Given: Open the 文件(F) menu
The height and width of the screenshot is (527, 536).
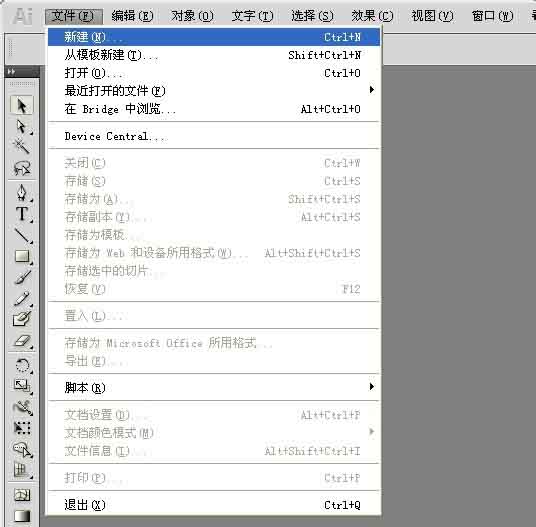Looking at the screenshot, I should coord(73,16).
